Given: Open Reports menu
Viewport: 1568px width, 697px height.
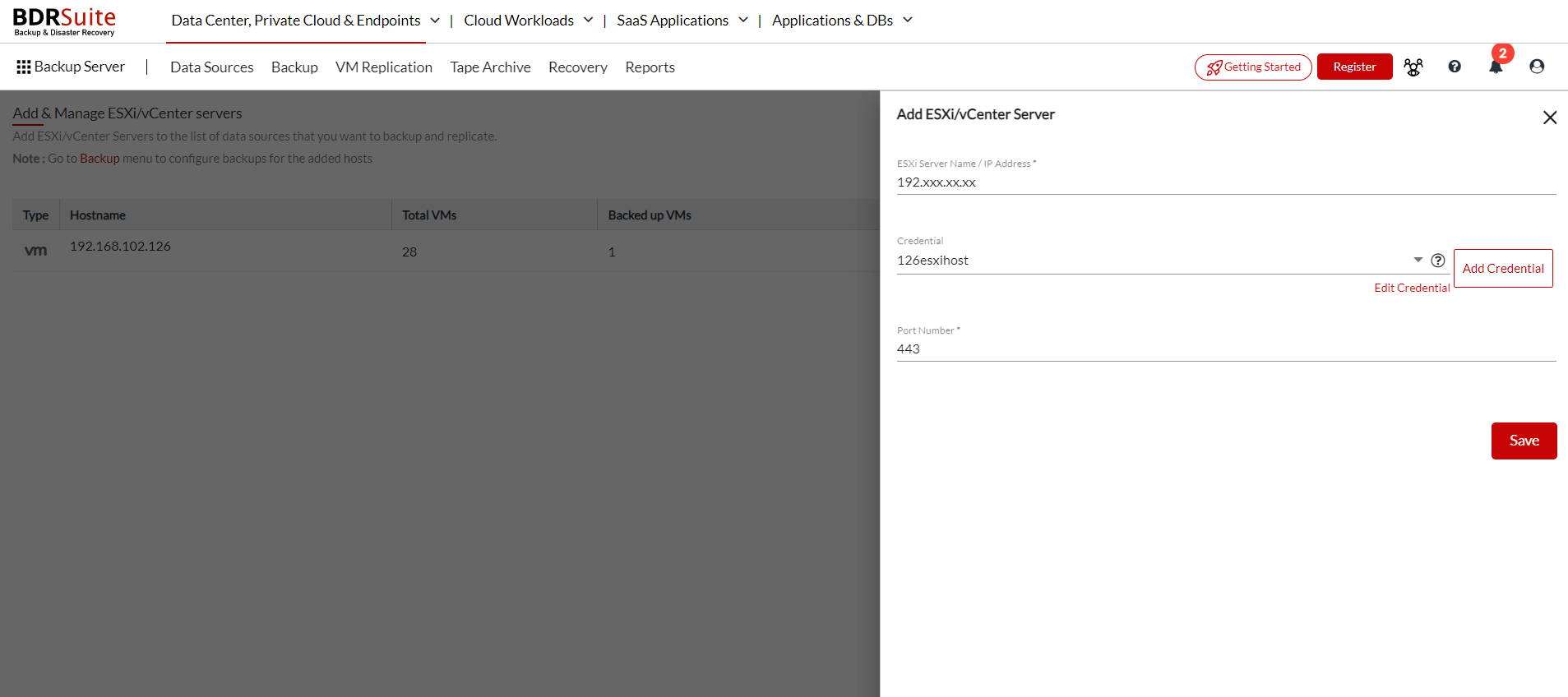Looking at the screenshot, I should (650, 67).
